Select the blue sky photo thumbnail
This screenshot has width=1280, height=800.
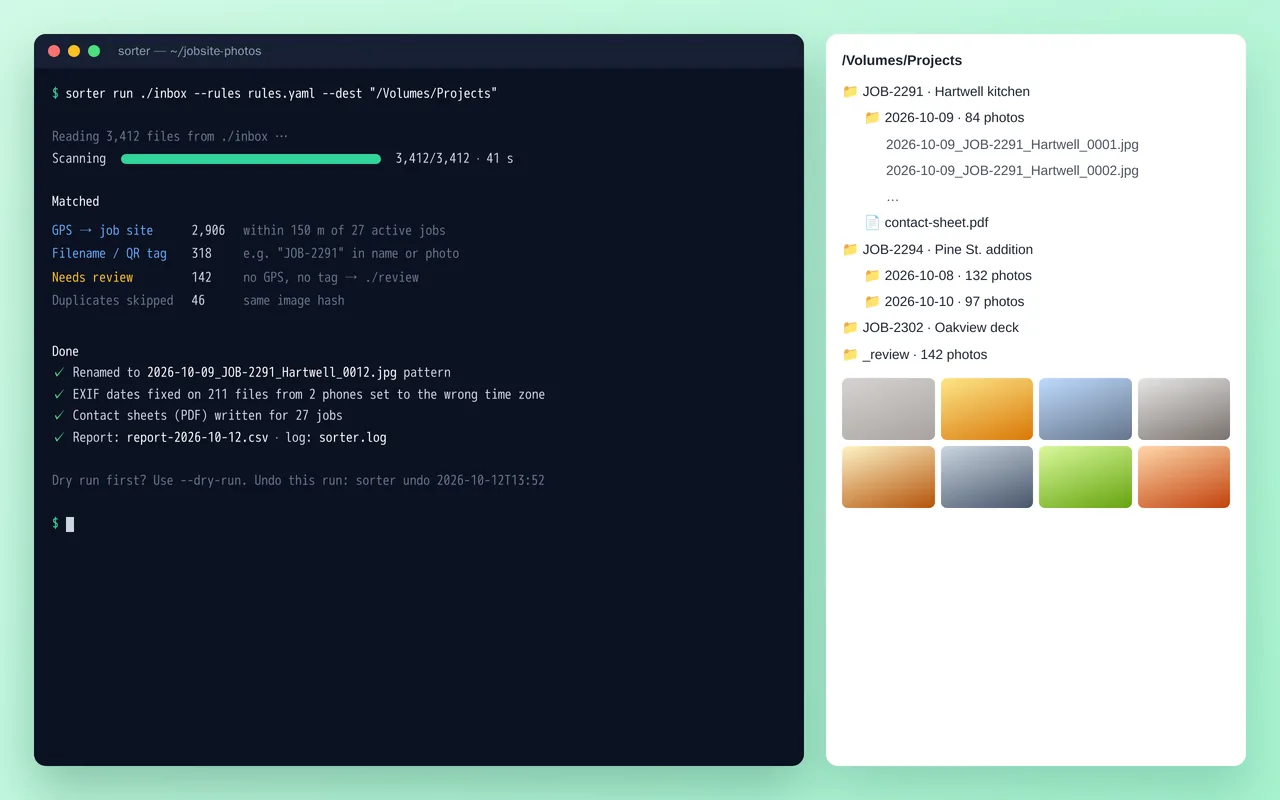(x=1085, y=409)
